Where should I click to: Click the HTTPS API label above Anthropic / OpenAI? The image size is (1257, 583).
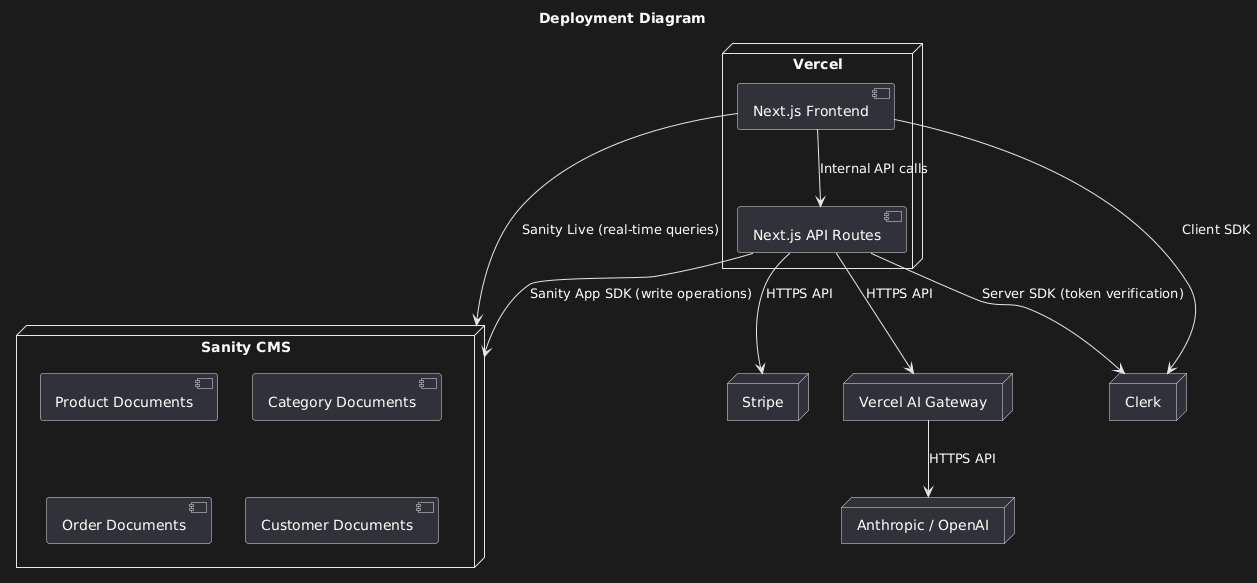click(x=962, y=458)
